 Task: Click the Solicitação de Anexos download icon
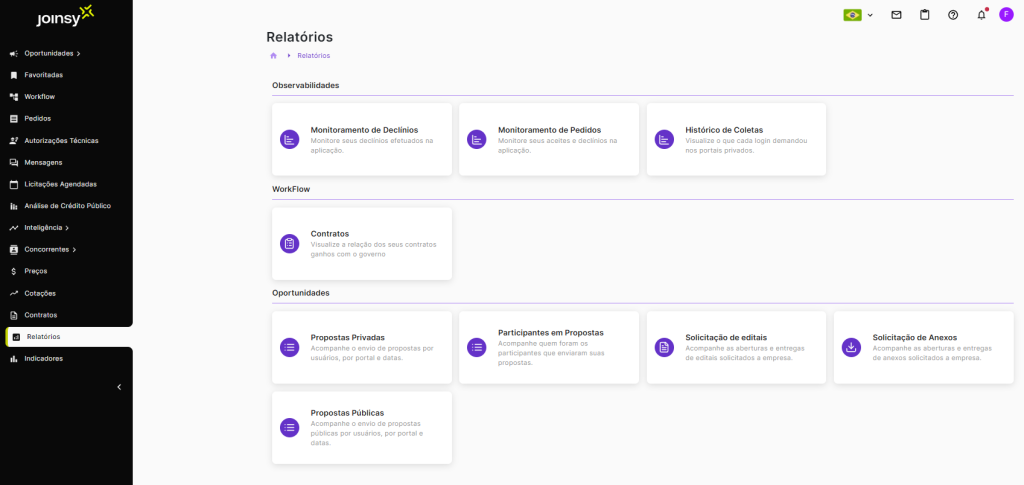(x=851, y=347)
